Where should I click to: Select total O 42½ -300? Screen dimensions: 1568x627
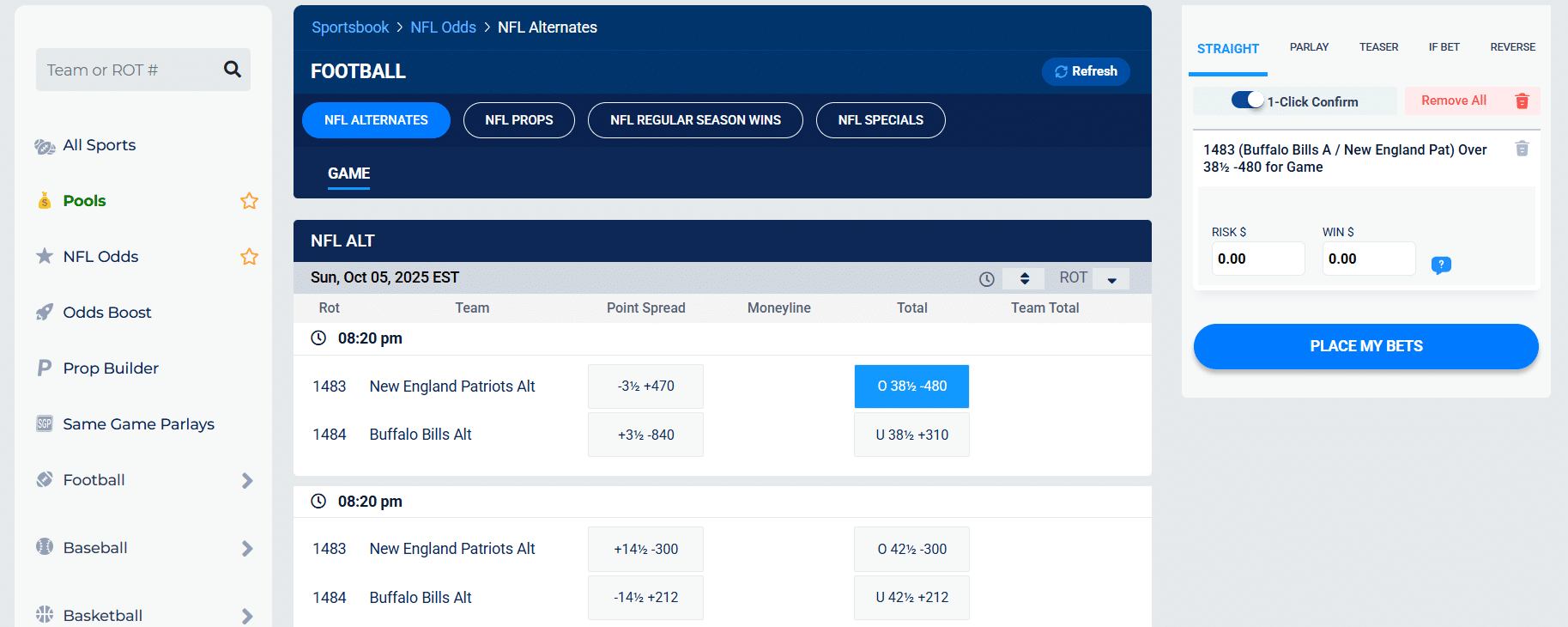pos(911,549)
